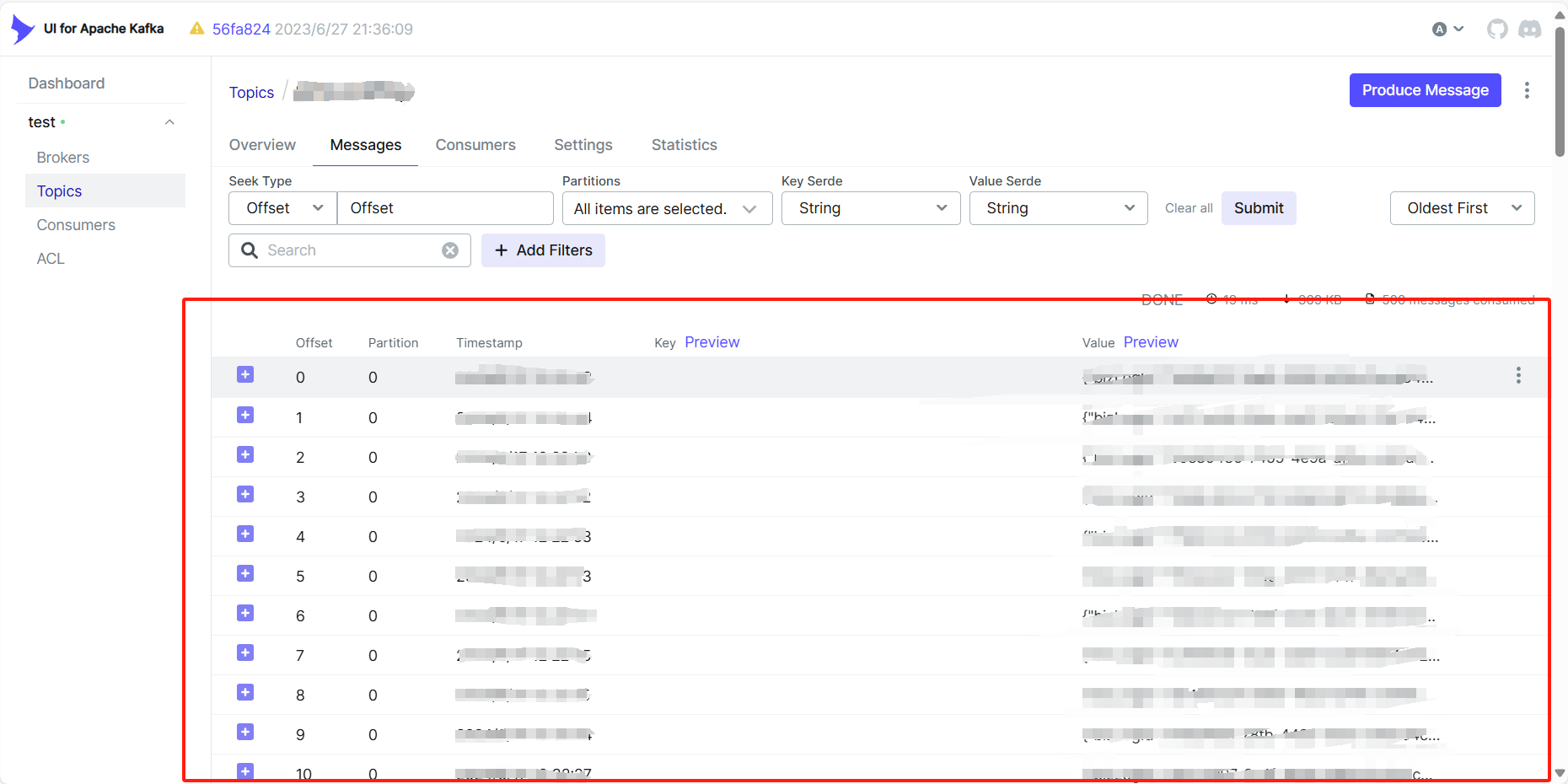Open Seek Type Offset dropdown

coord(283,208)
